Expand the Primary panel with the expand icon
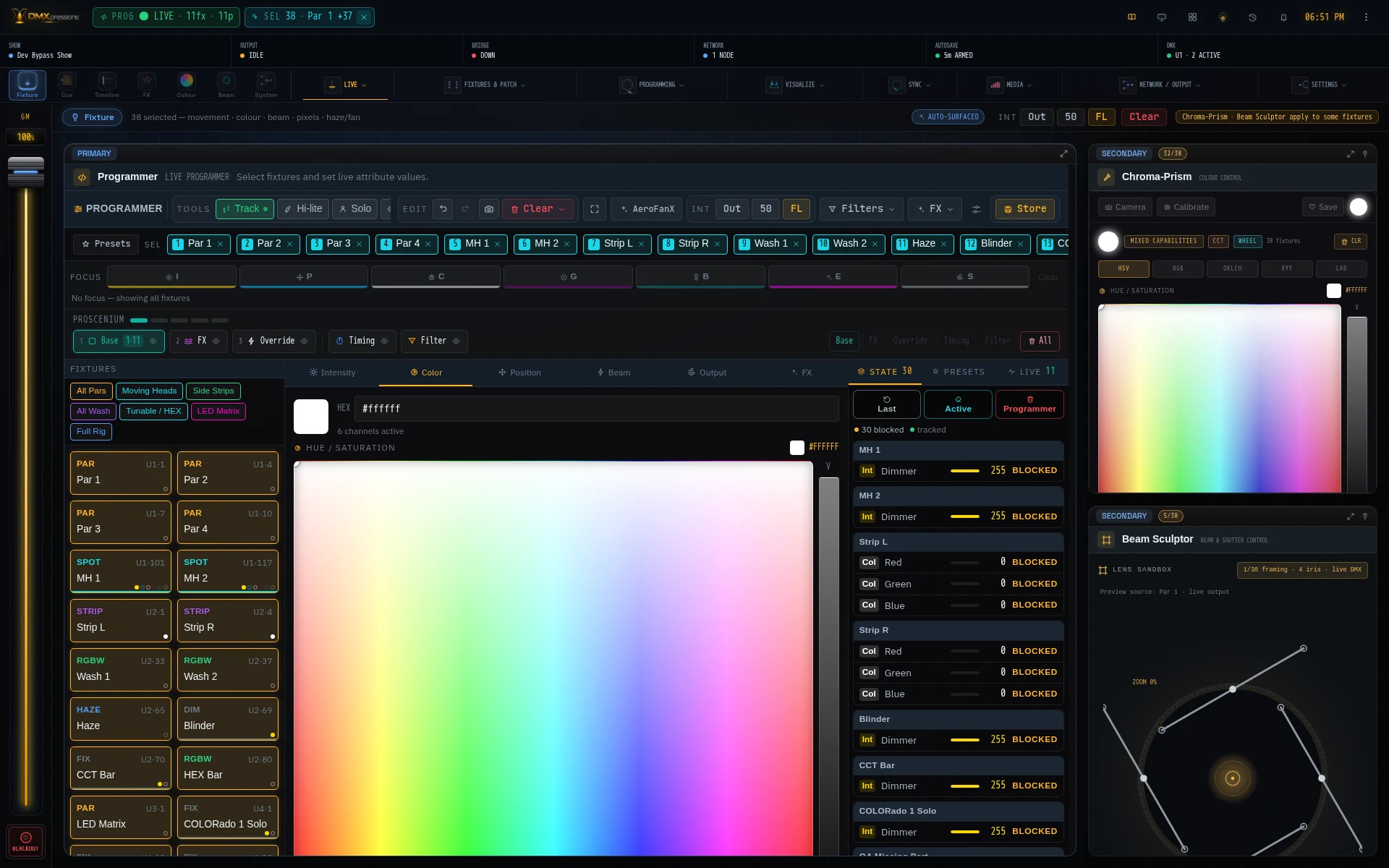This screenshot has height=868, width=1389. 1063,153
